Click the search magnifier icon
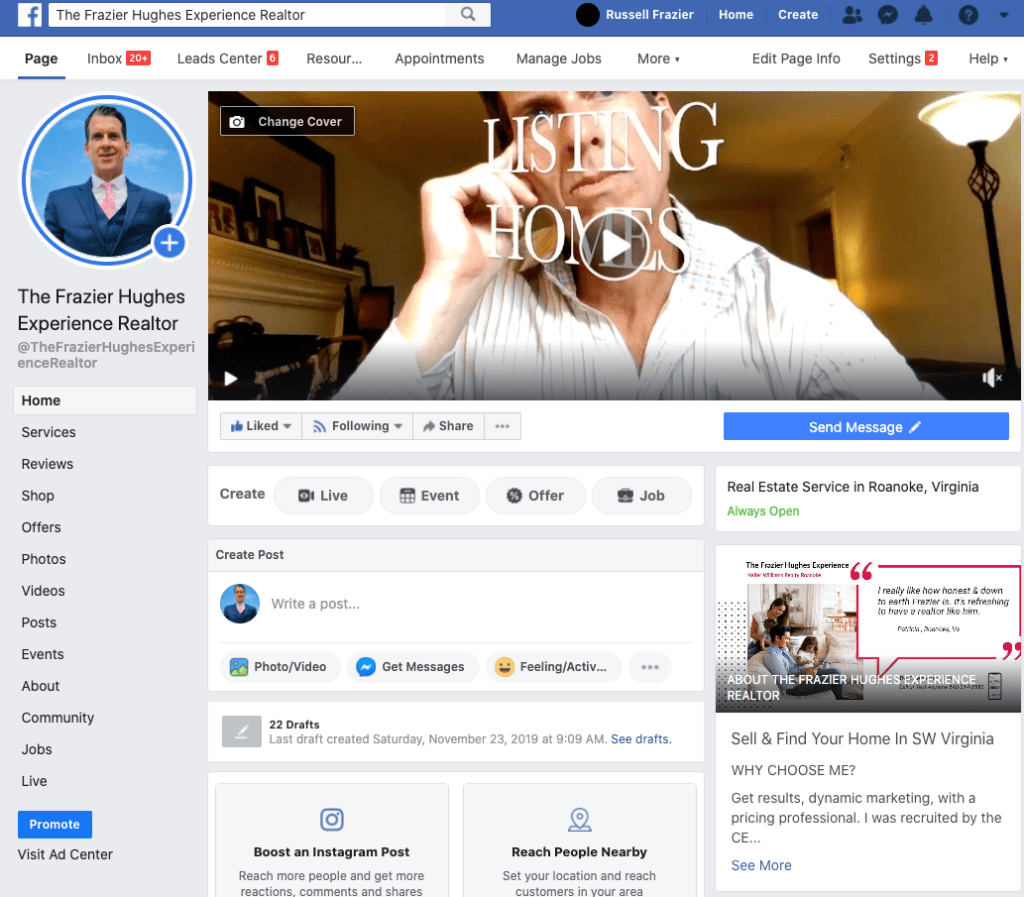The height and width of the screenshot is (897, 1024). [468, 15]
